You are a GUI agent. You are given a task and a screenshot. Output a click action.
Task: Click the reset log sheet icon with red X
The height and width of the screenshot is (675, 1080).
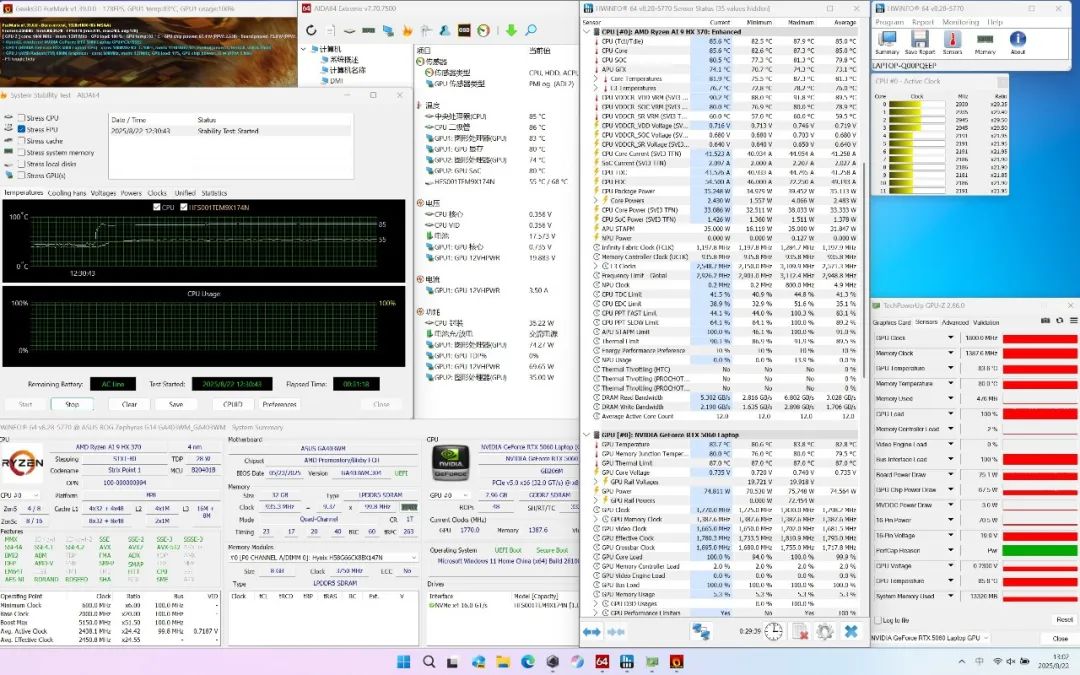click(800, 631)
